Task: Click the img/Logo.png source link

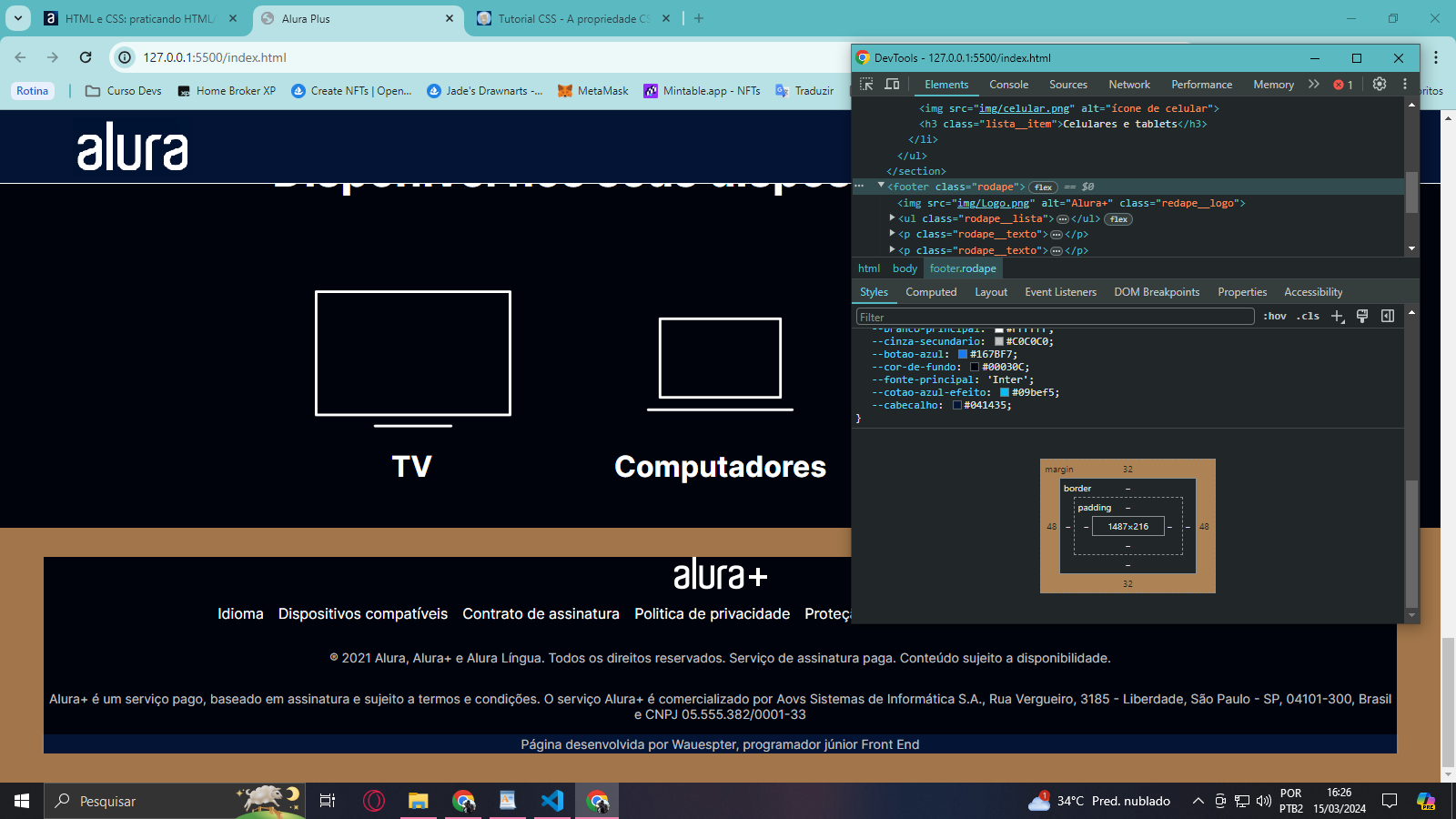Action: (993, 203)
